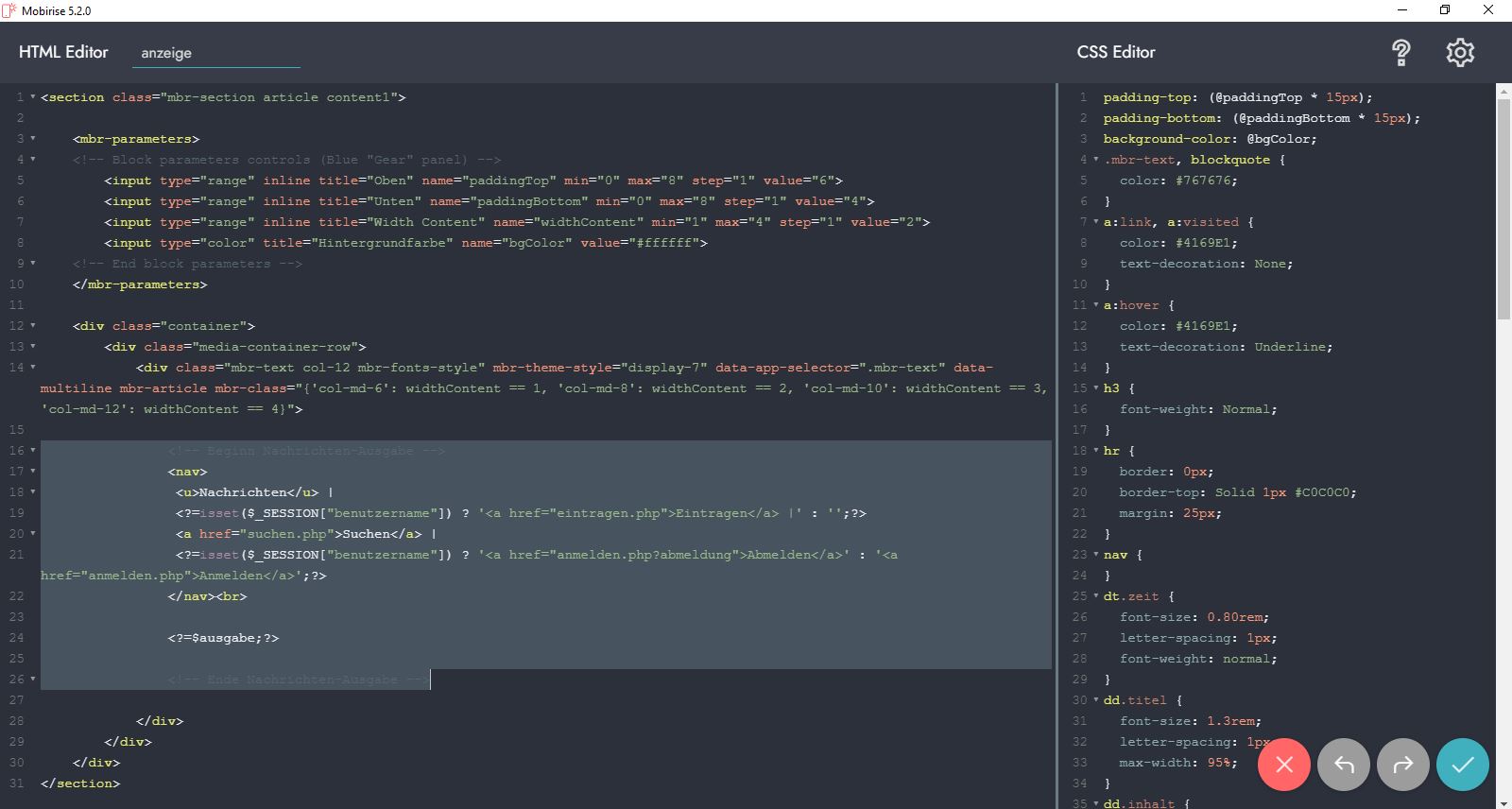Open the help question mark icon

[1401, 53]
